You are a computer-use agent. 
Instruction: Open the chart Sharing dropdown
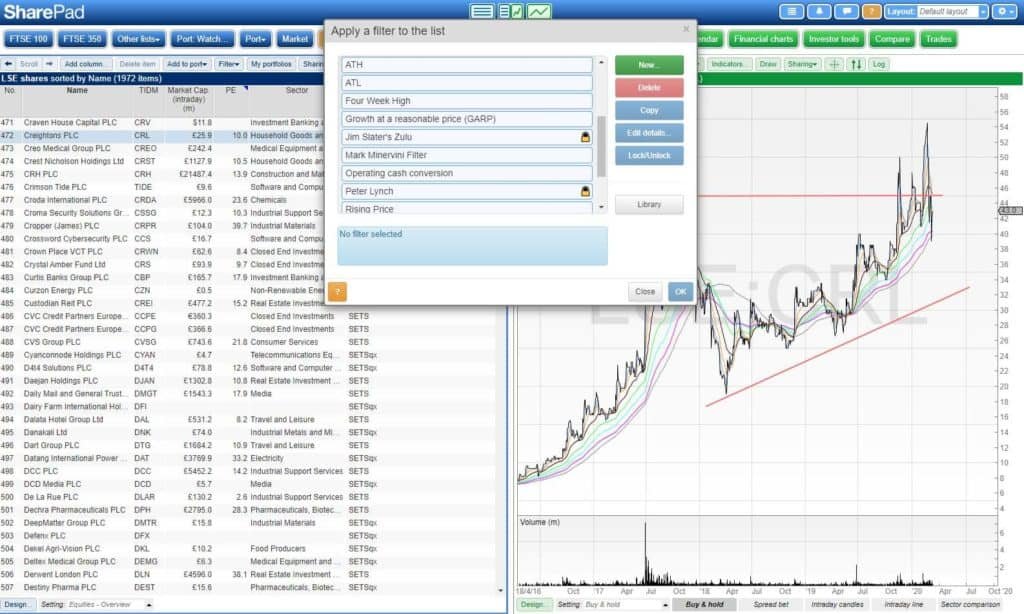tap(802, 64)
